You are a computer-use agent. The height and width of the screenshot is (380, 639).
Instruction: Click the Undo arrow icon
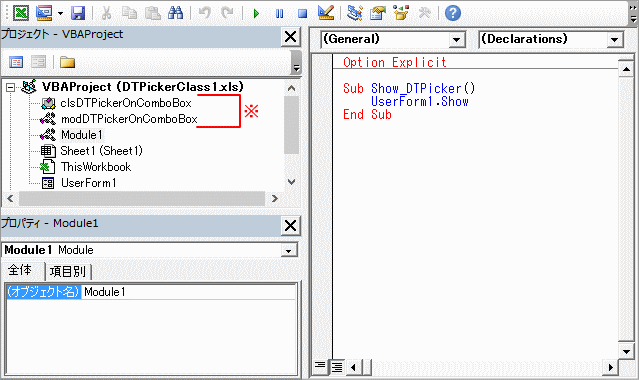[x=205, y=13]
